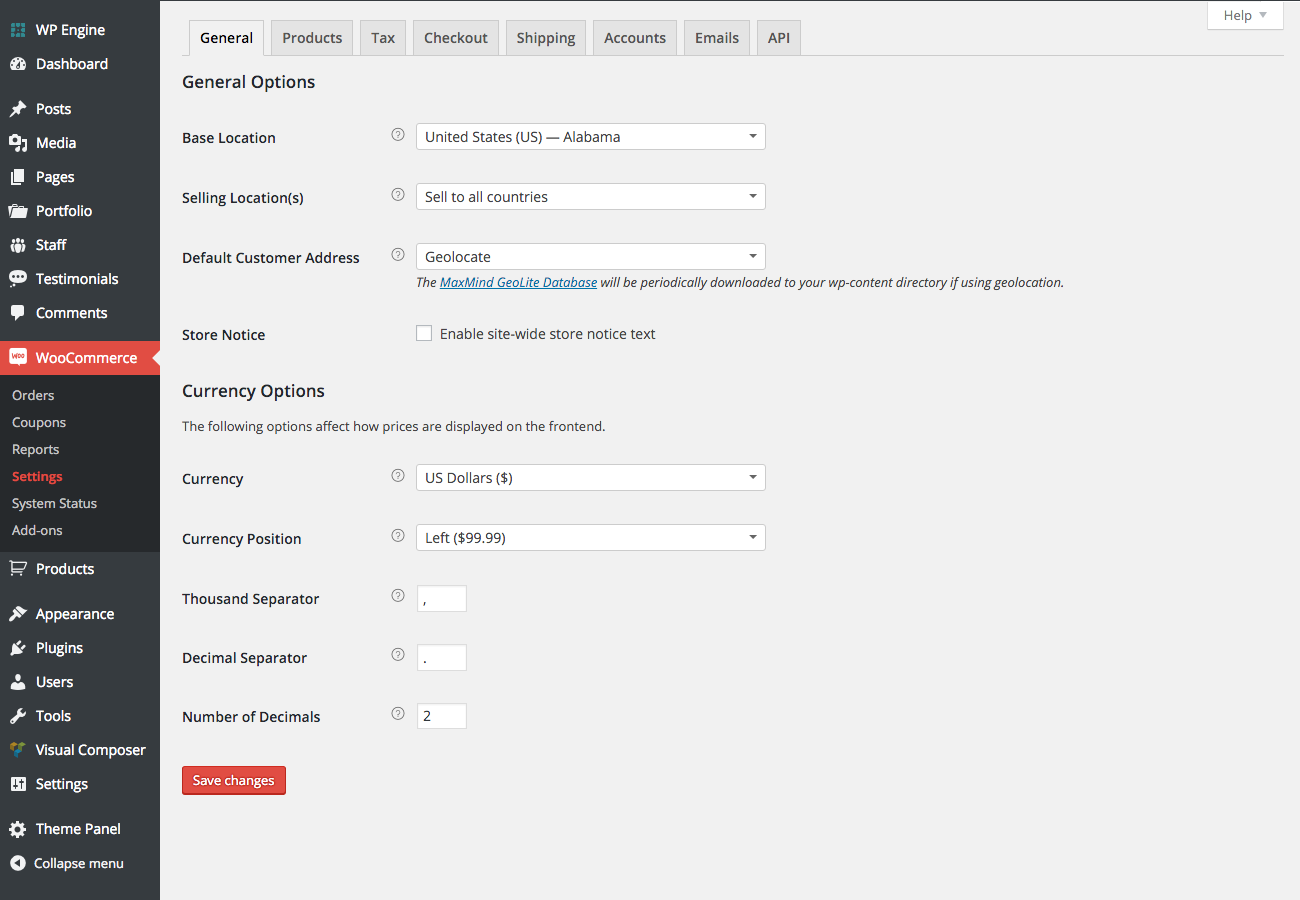Click the Products cart icon

coord(18,569)
